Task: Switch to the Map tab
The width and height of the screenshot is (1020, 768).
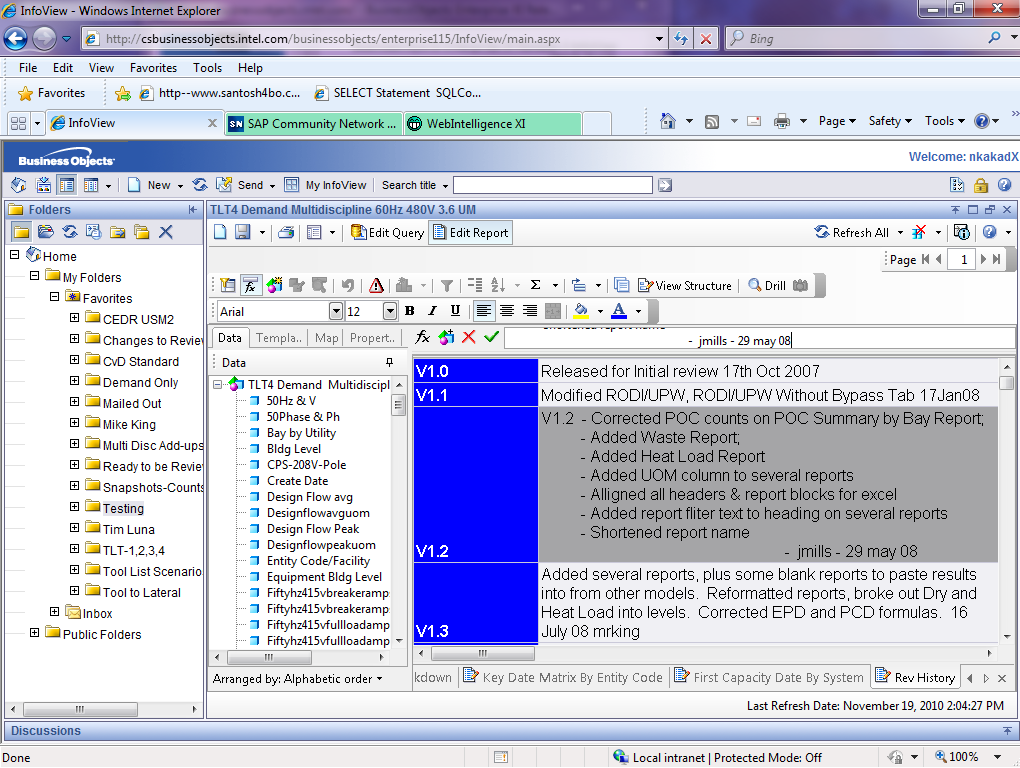Action: [326, 338]
